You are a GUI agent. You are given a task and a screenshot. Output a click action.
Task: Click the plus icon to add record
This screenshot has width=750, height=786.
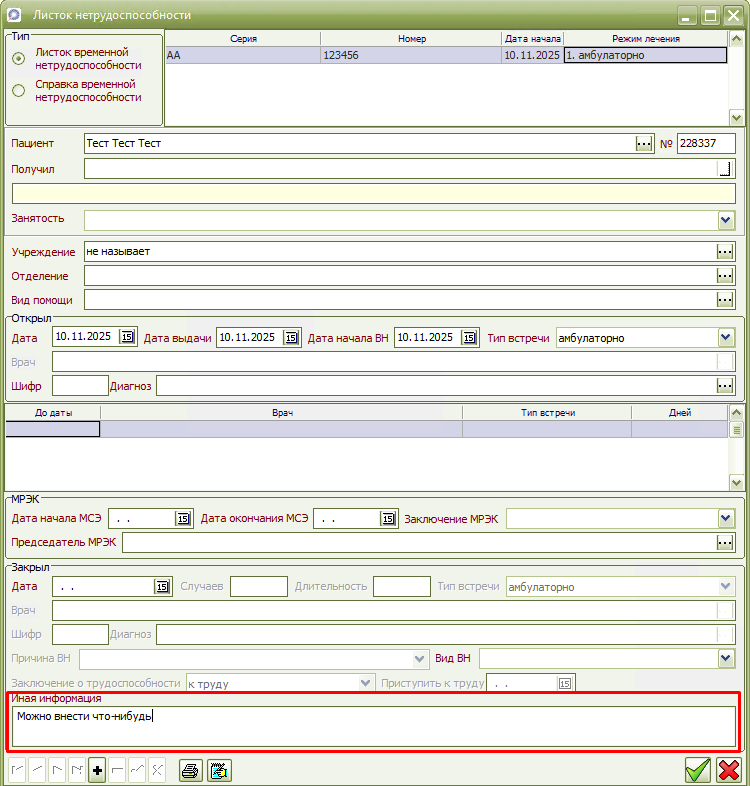pyautogui.click(x=97, y=770)
